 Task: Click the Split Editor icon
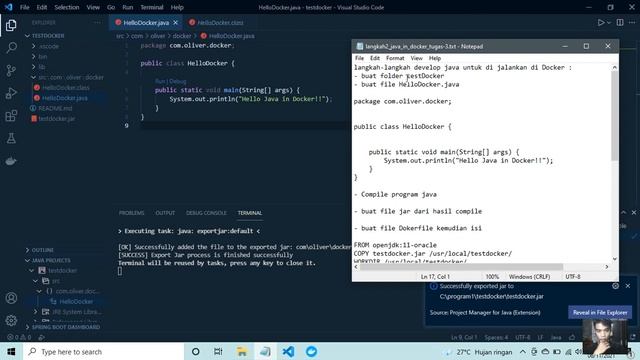[620, 22]
